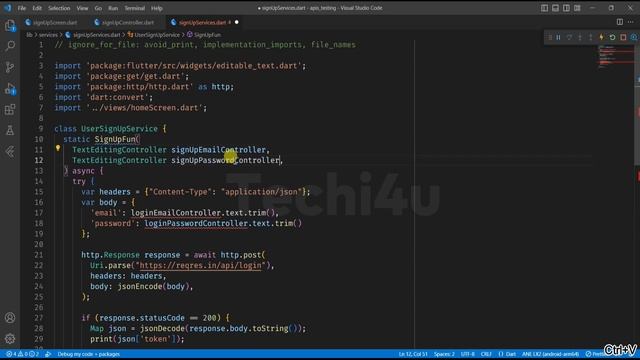The height and width of the screenshot is (360, 640).
Task: Click 'jsonEncode' on line 24
Action: coord(140,287)
